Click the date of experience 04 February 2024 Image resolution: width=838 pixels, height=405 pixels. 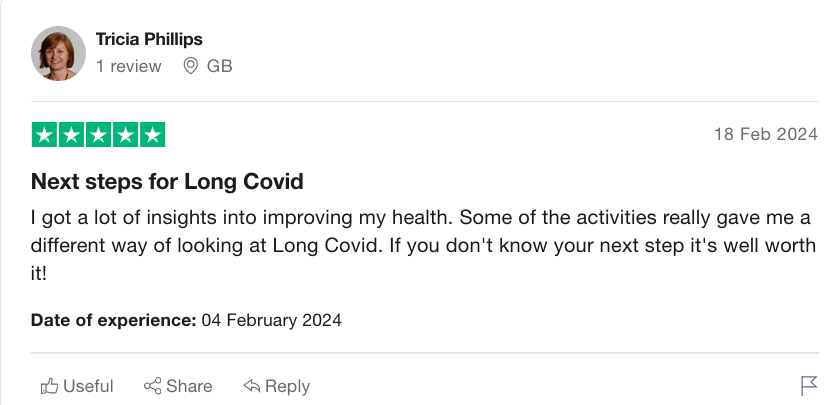pyautogui.click(x=271, y=320)
